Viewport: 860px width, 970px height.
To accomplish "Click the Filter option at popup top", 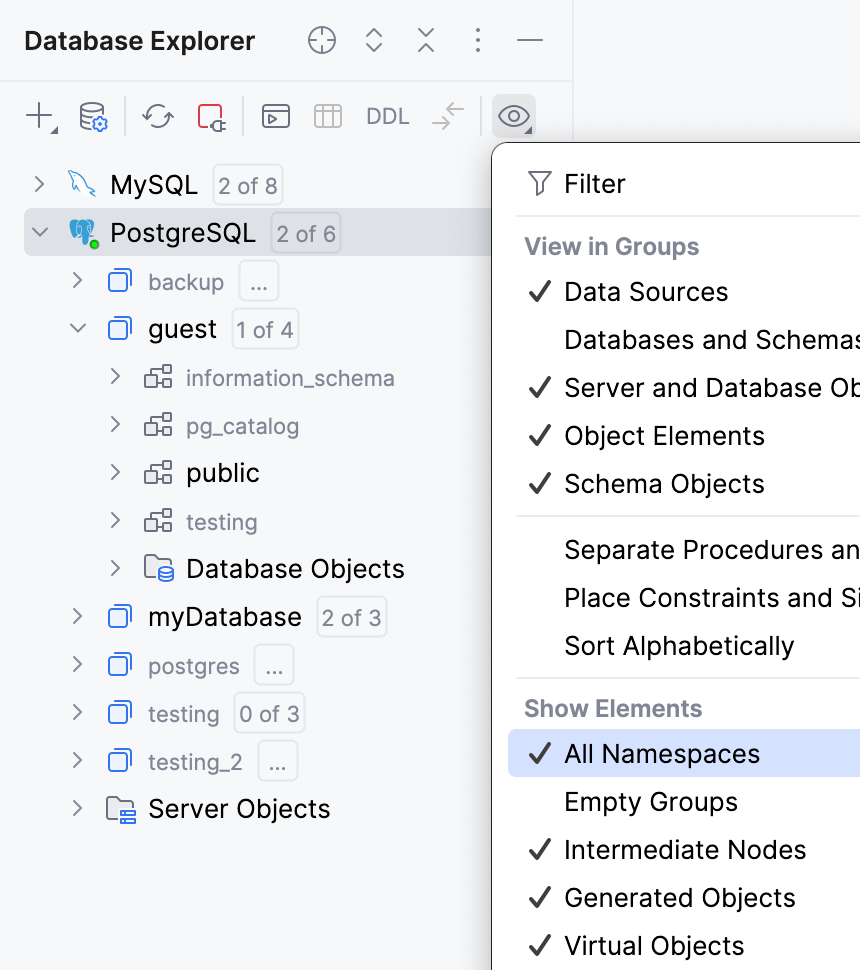I will (597, 183).
